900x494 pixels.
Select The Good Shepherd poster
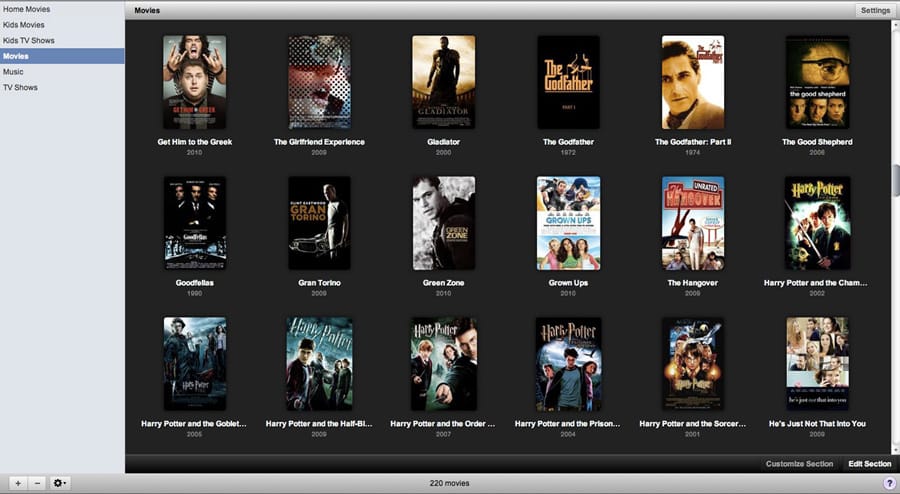pos(817,82)
